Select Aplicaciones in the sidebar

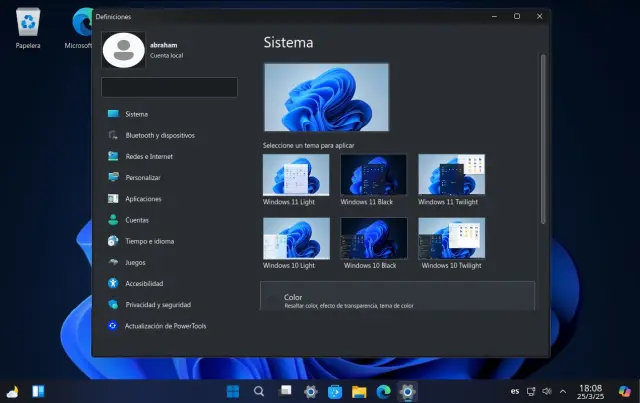[x=143, y=198]
